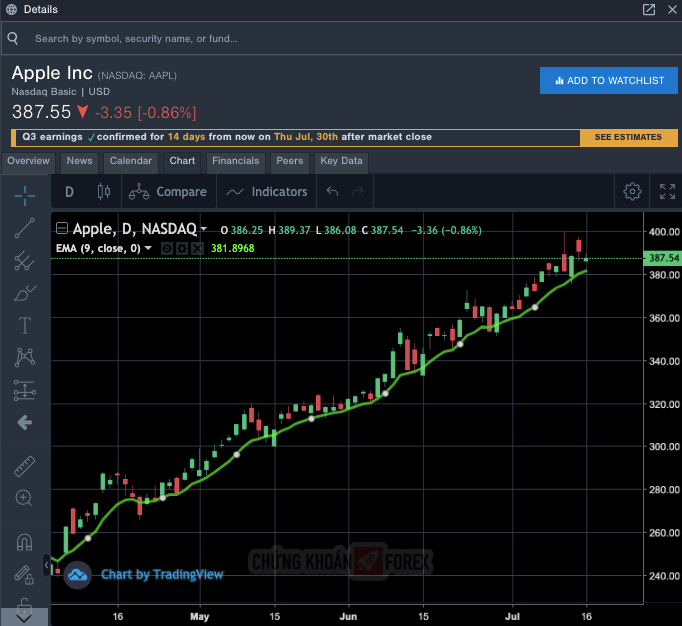
Task: Click the Details globe icon
Action: coord(11,9)
